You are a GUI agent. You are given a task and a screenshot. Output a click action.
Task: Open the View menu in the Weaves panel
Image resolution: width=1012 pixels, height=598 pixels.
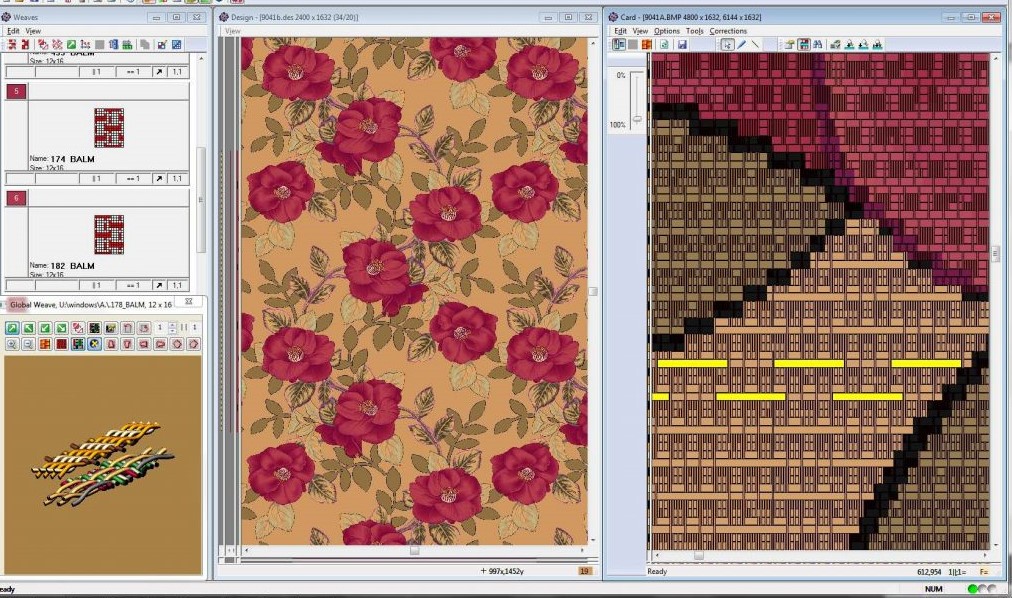34,30
